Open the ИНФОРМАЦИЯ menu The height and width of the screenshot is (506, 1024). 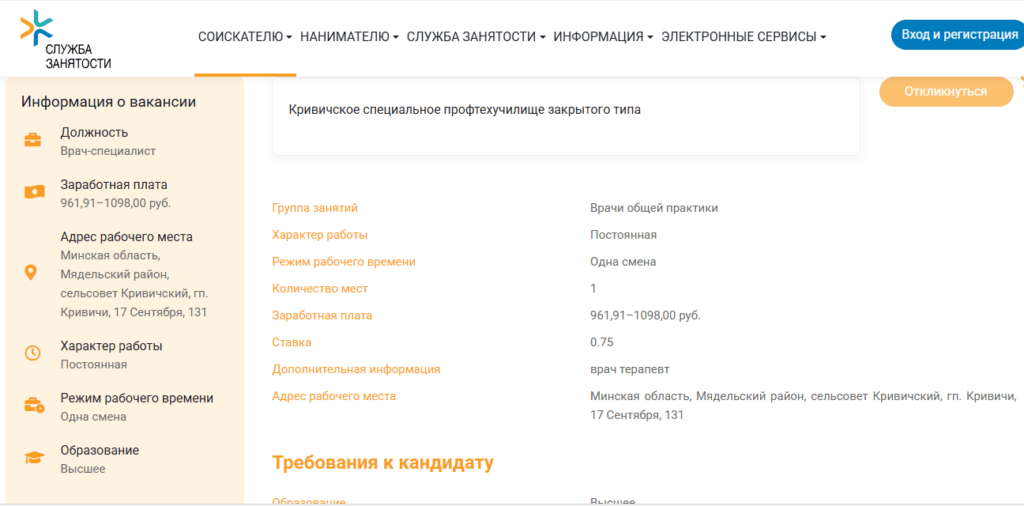(x=603, y=37)
